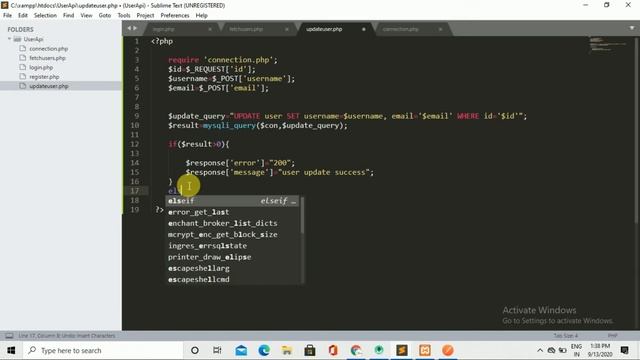Open Tab Size setting in status bar

(x=566, y=336)
